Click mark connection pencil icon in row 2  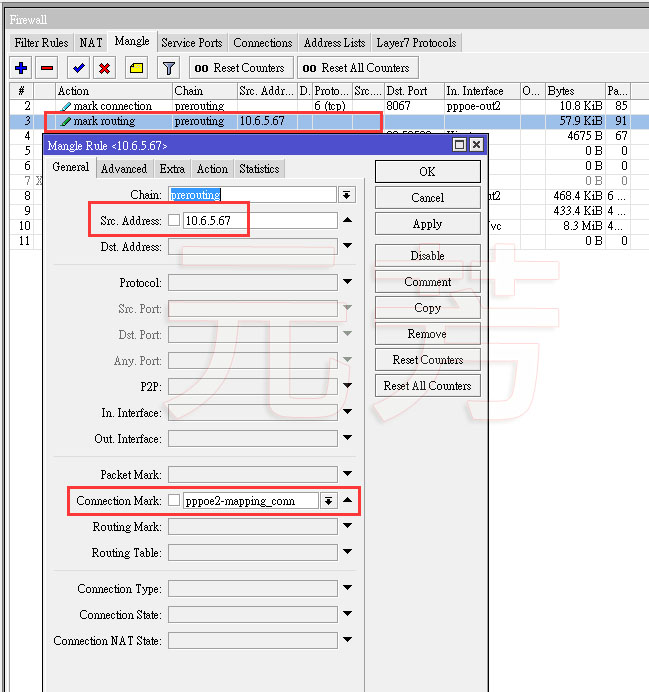tap(66, 106)
